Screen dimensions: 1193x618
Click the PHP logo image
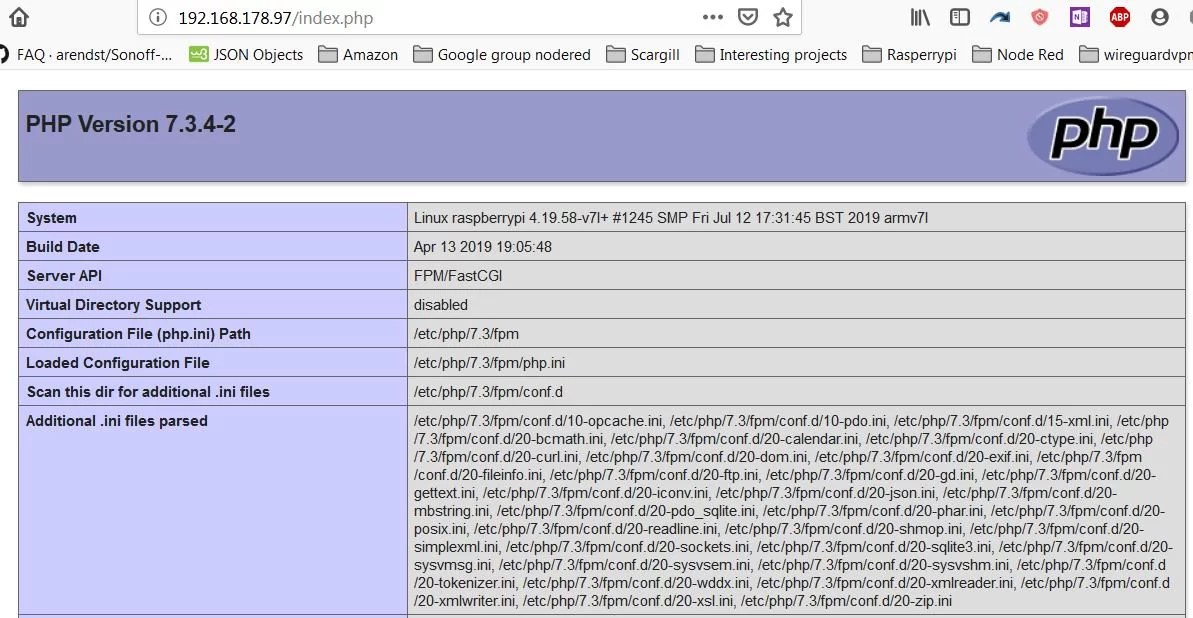pyautogui.click(x=1103, y=136)
